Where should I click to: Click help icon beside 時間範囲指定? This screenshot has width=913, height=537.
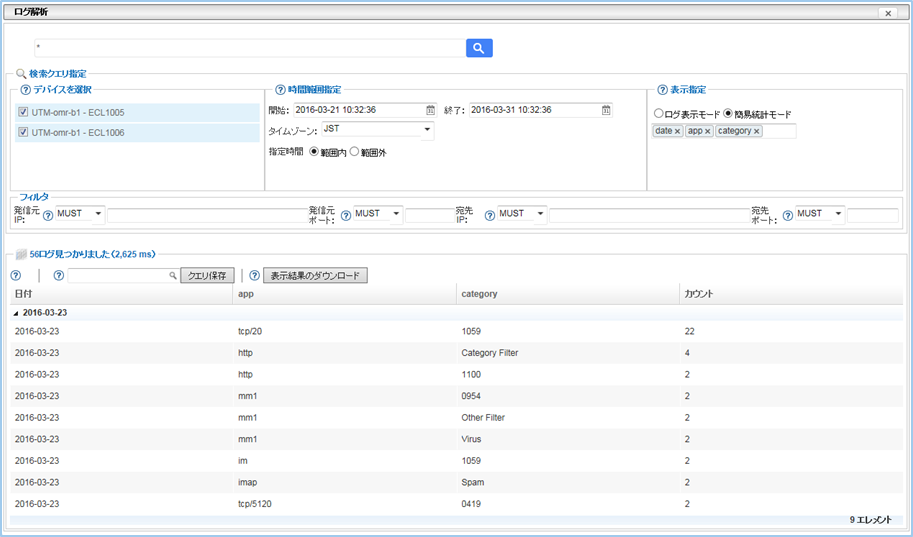(x=281, y=90)
